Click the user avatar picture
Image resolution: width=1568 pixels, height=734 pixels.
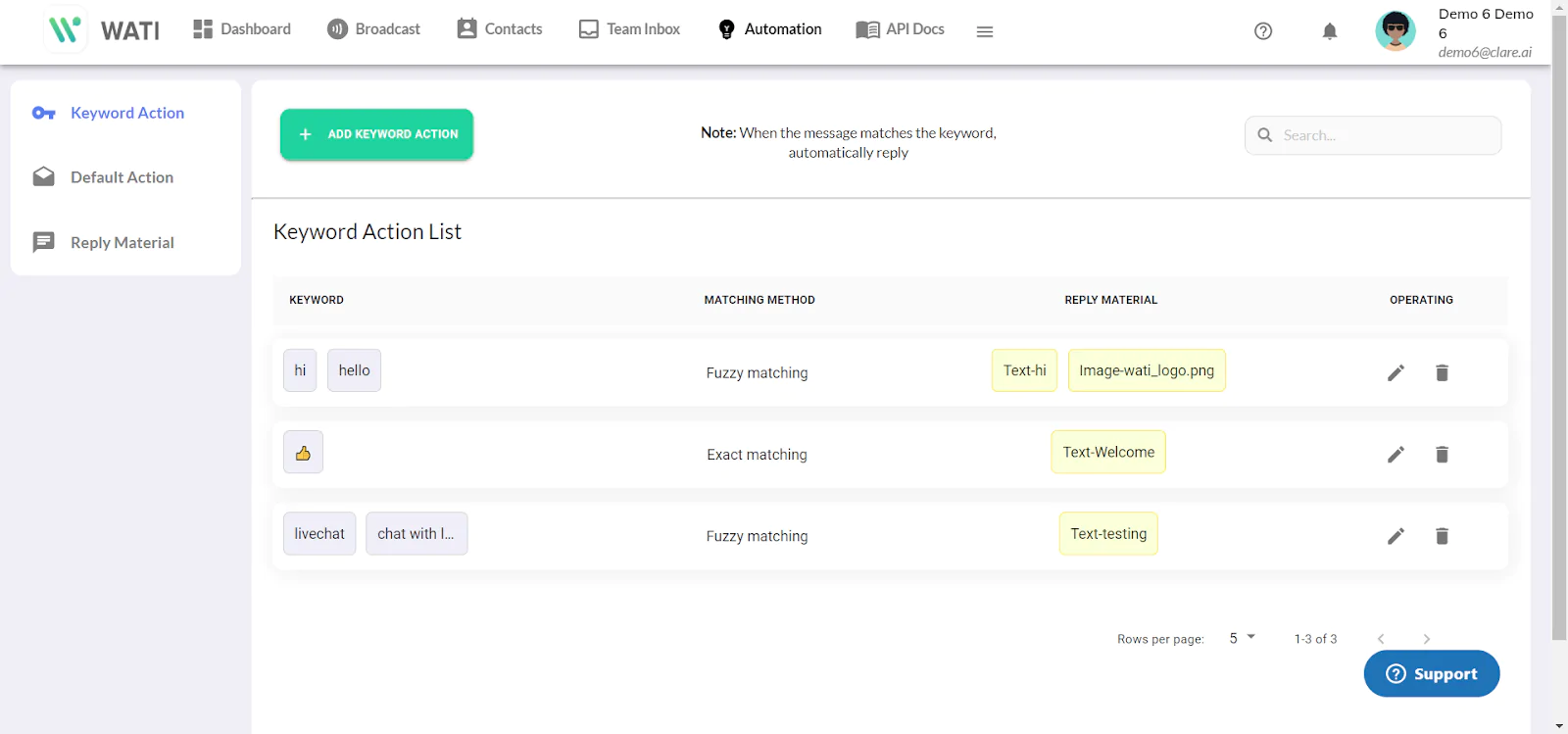(1396, 30)
